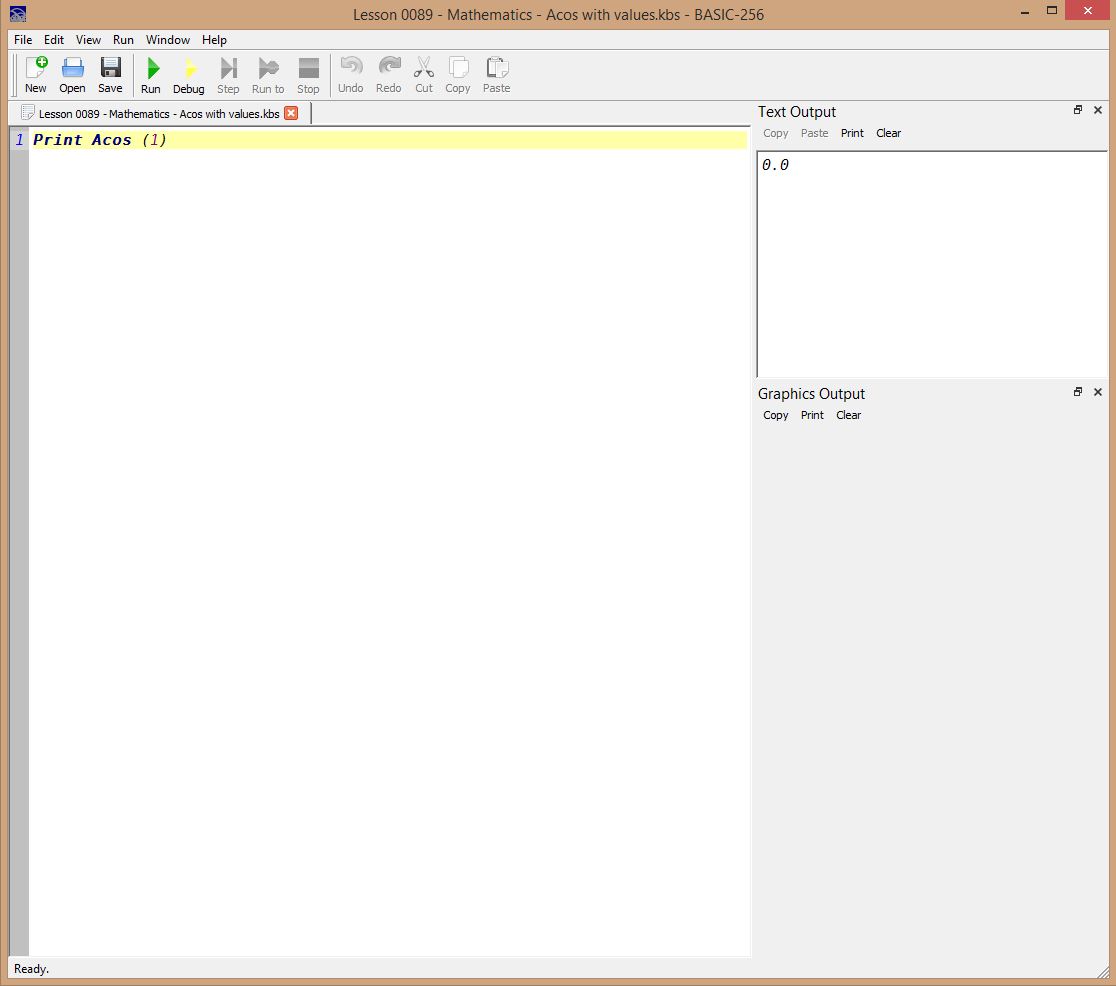The image size is (1116, 986).
Task: Open the Help menu
Action: [214, 40]
